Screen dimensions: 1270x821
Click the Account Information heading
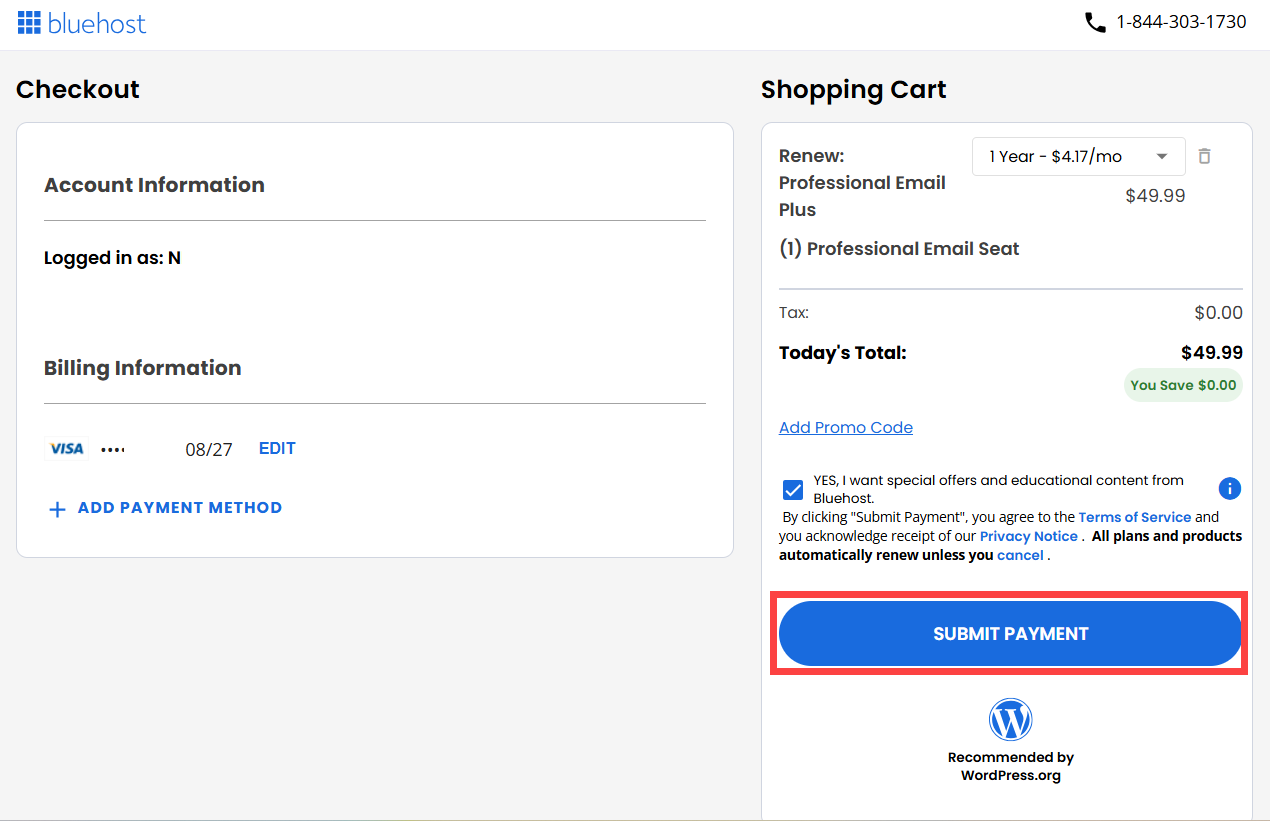[154, 185]
